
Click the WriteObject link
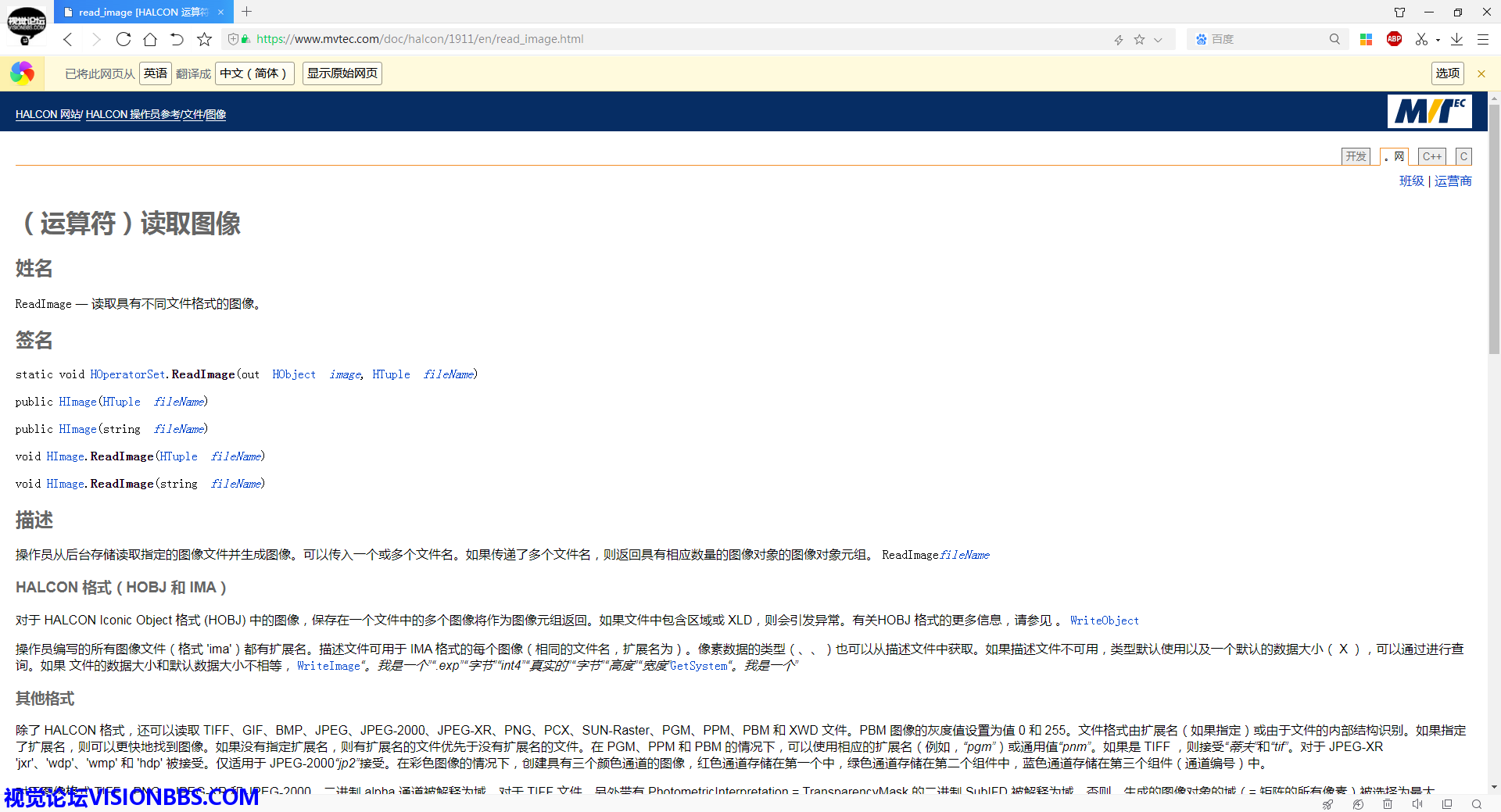click(1105, 621)
